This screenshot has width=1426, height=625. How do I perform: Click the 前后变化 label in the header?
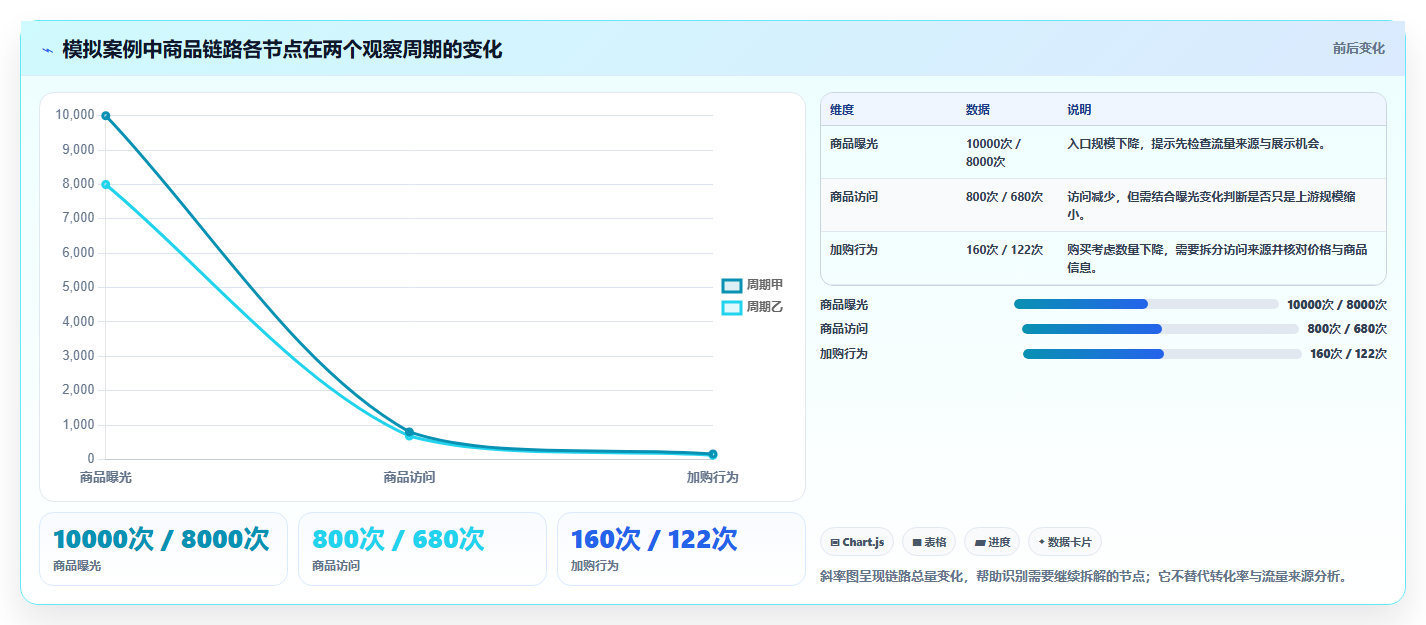click(x=1358, y=48)
